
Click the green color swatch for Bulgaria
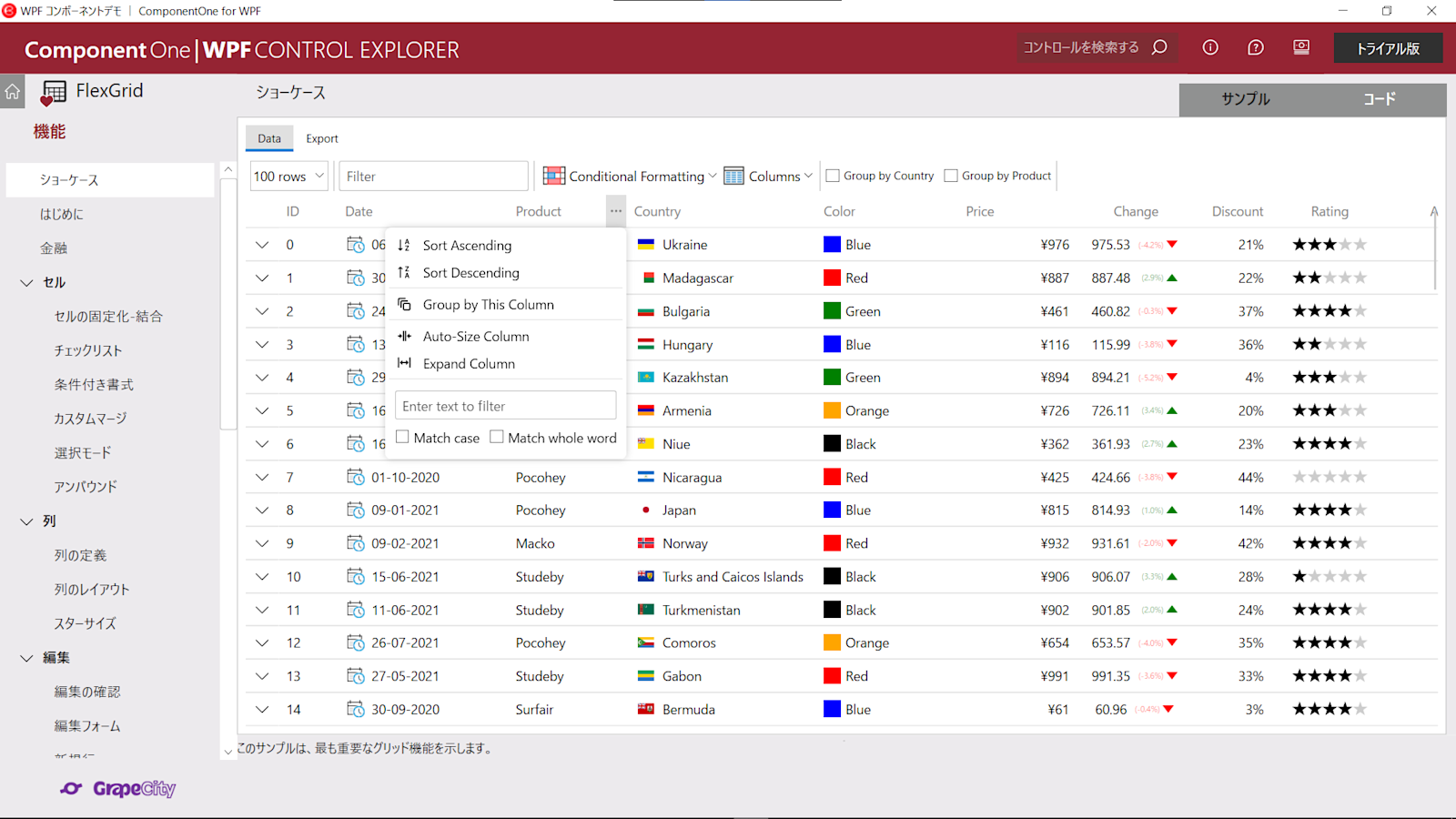click(832, 311)
